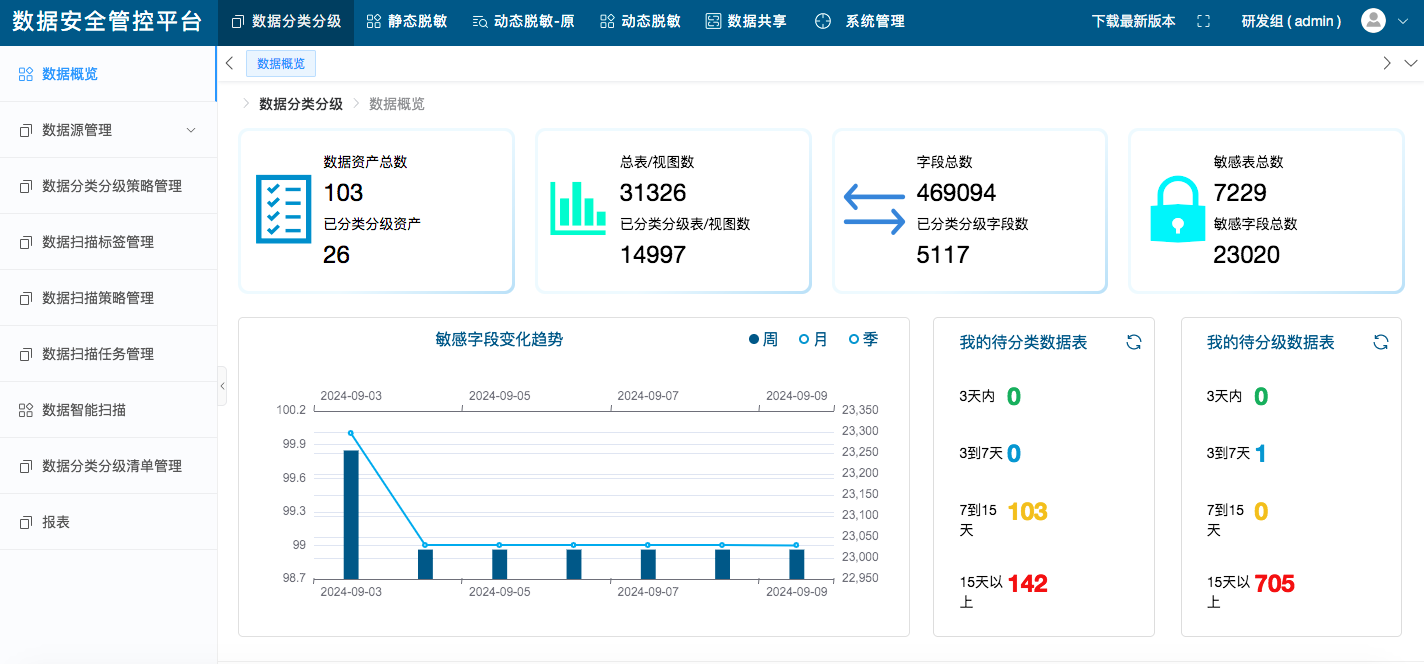Click 数据概览 in the breadcrumb
Viewport: 1424px width, 664px height.
coord(397,104)
